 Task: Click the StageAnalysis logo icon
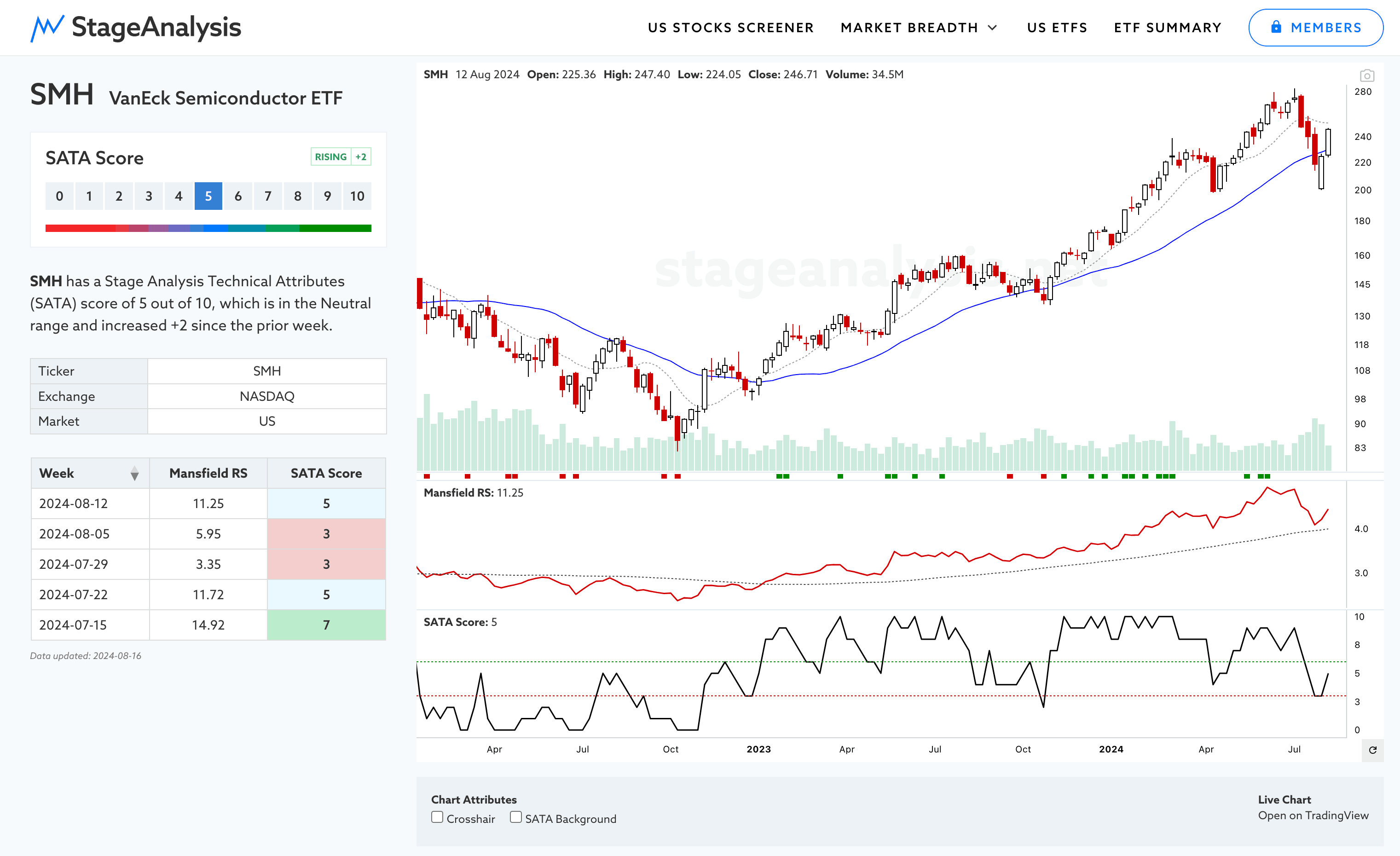pos(47,28)
